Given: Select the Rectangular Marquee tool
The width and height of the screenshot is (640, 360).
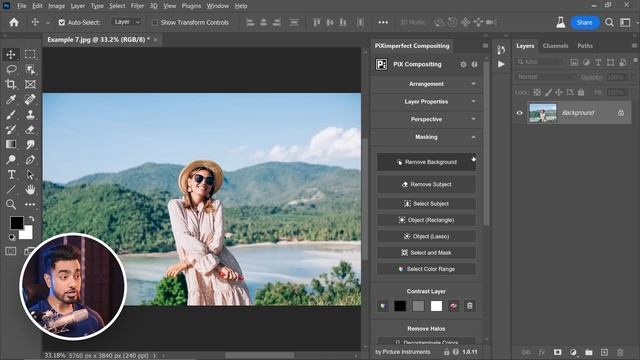Looking at the screenshot, I should pyautogui.click(x=30, y=54).
